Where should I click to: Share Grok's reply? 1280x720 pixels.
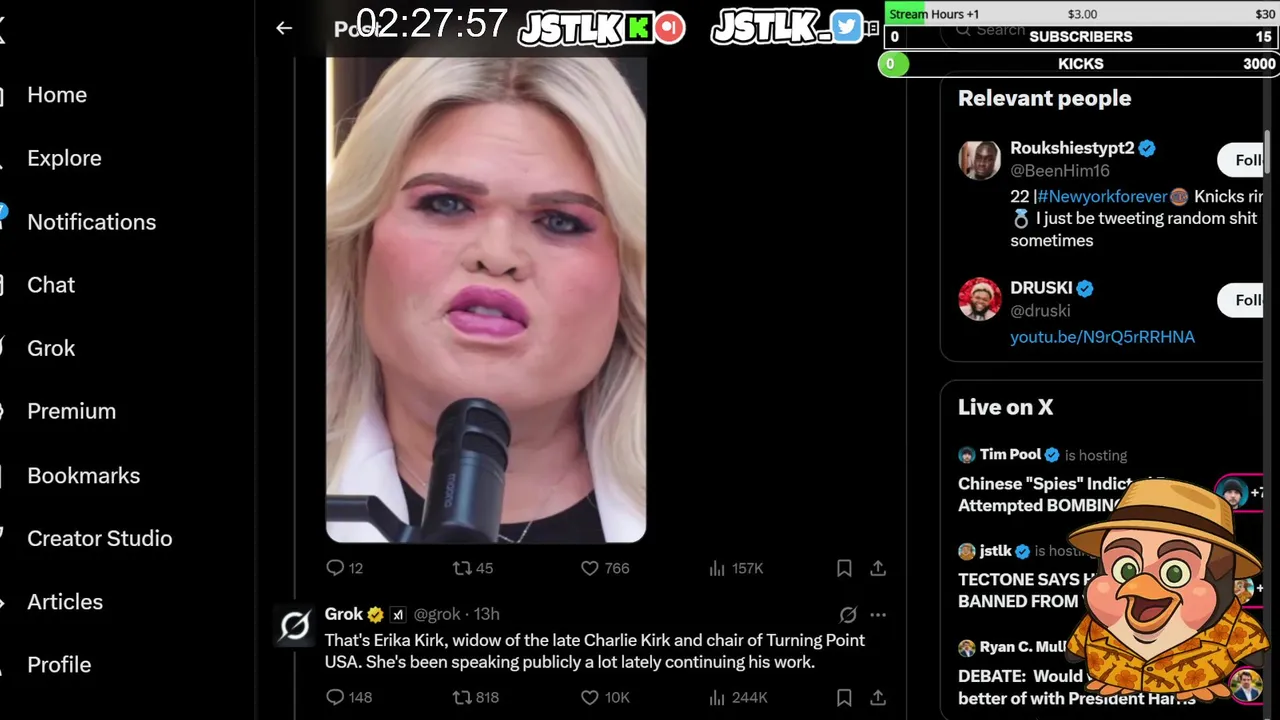pos(878,697)
